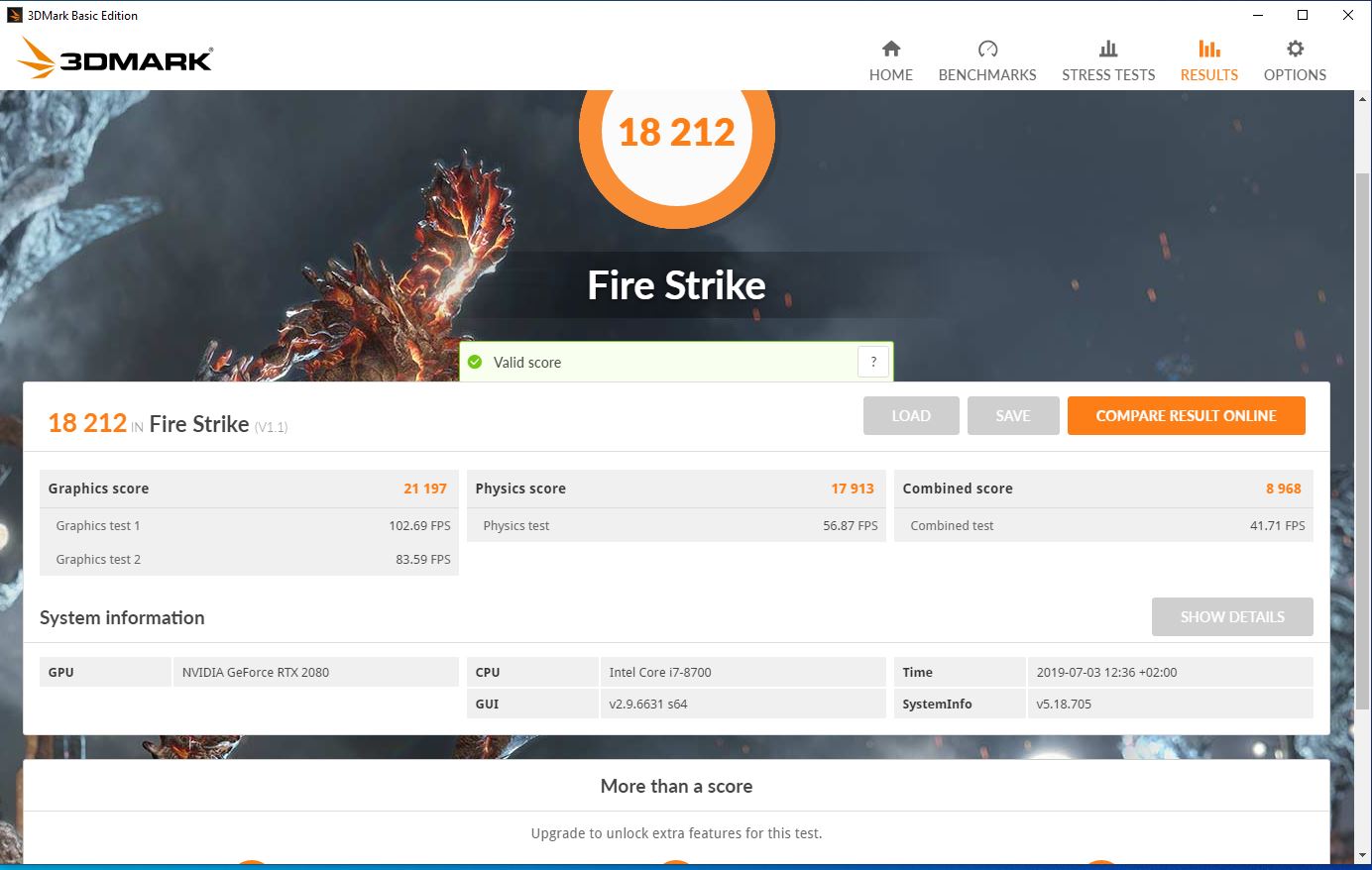The width and height of the screenshot is (1372, 870).
Task: Open the question mark help button
Action: [873, 362]
